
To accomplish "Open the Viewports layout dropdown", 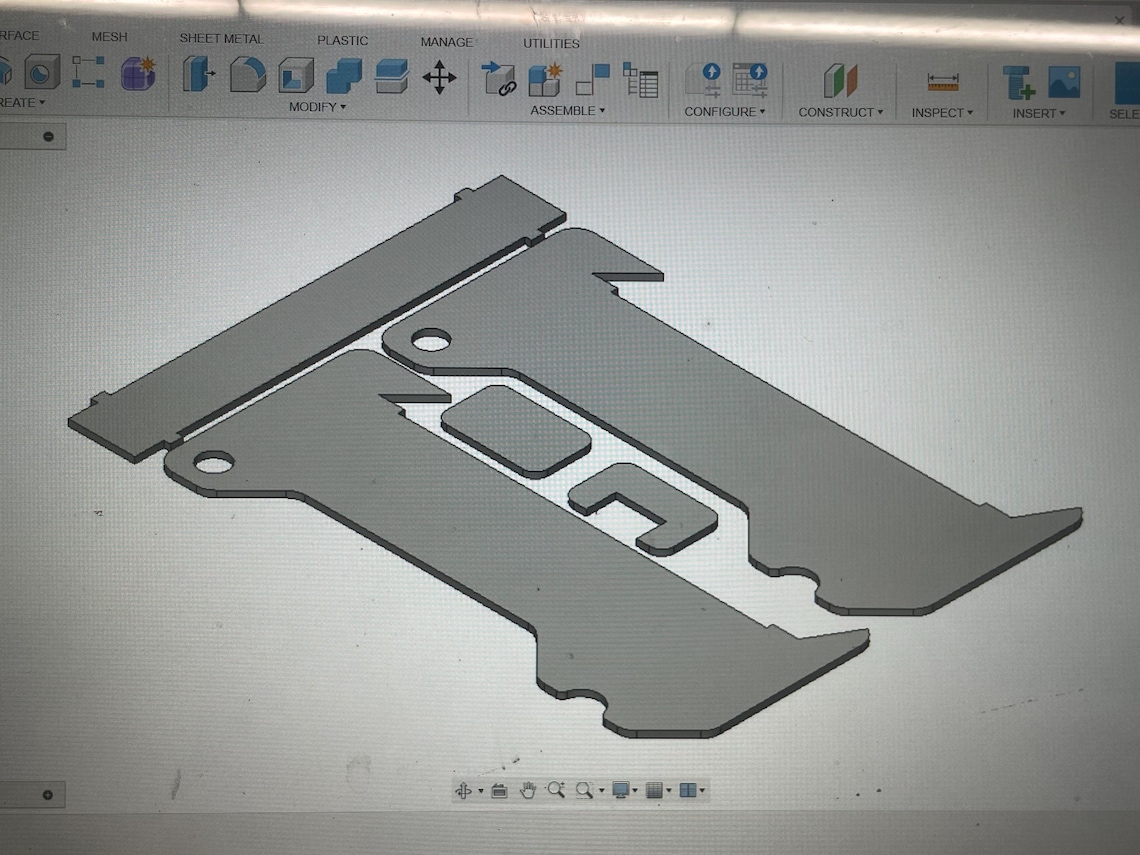I will pyautogui.click(x=691, y=790).
